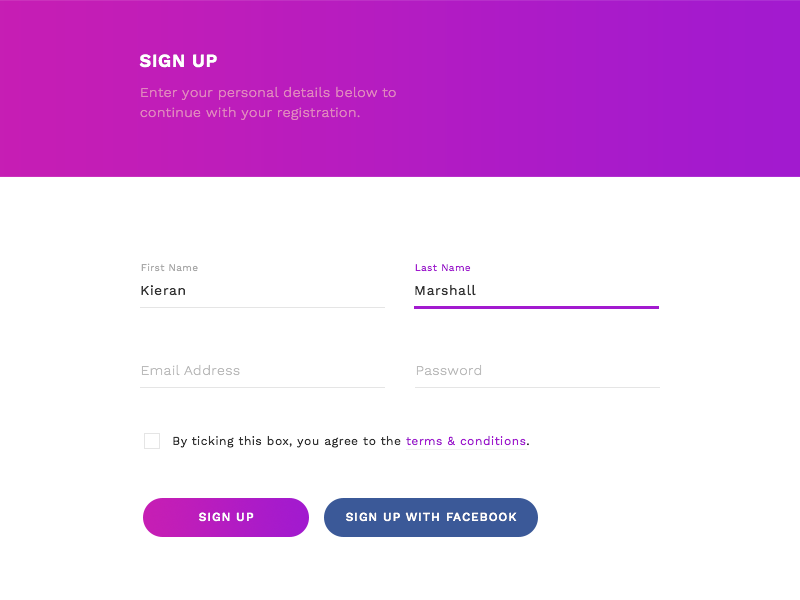Click the gray underline beneath Kieran

(262, 307)
